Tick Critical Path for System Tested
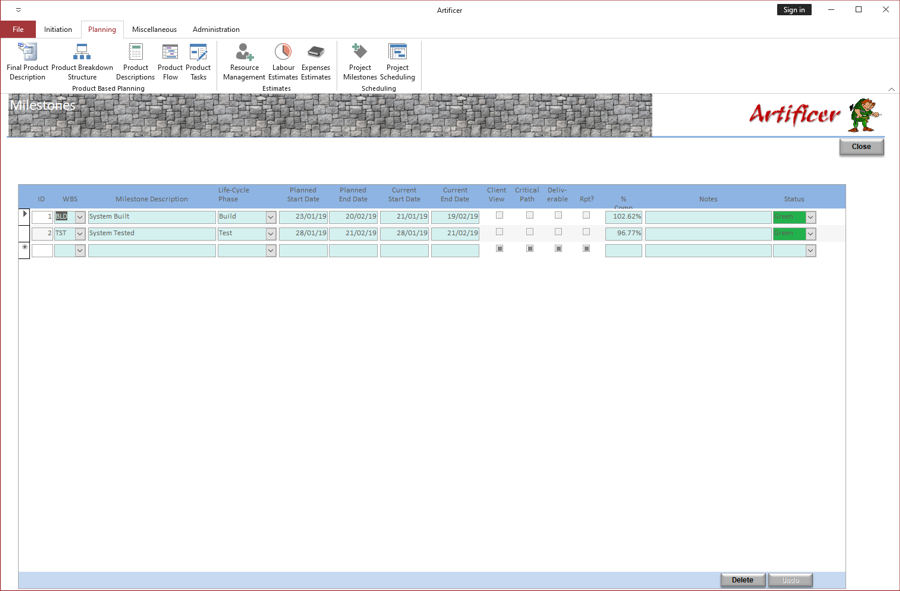 (530, 232)
